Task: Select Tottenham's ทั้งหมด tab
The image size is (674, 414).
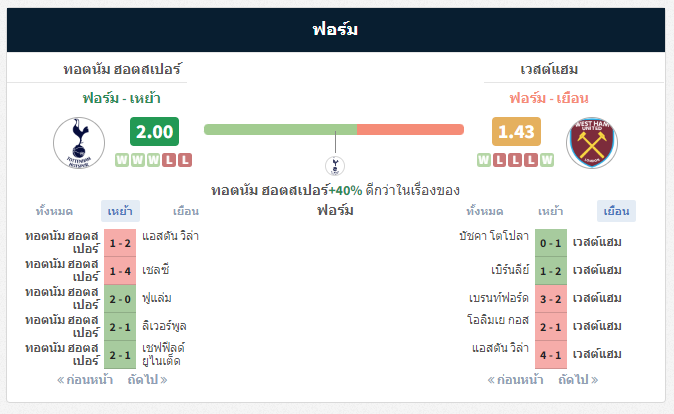Action: [54, 211]
